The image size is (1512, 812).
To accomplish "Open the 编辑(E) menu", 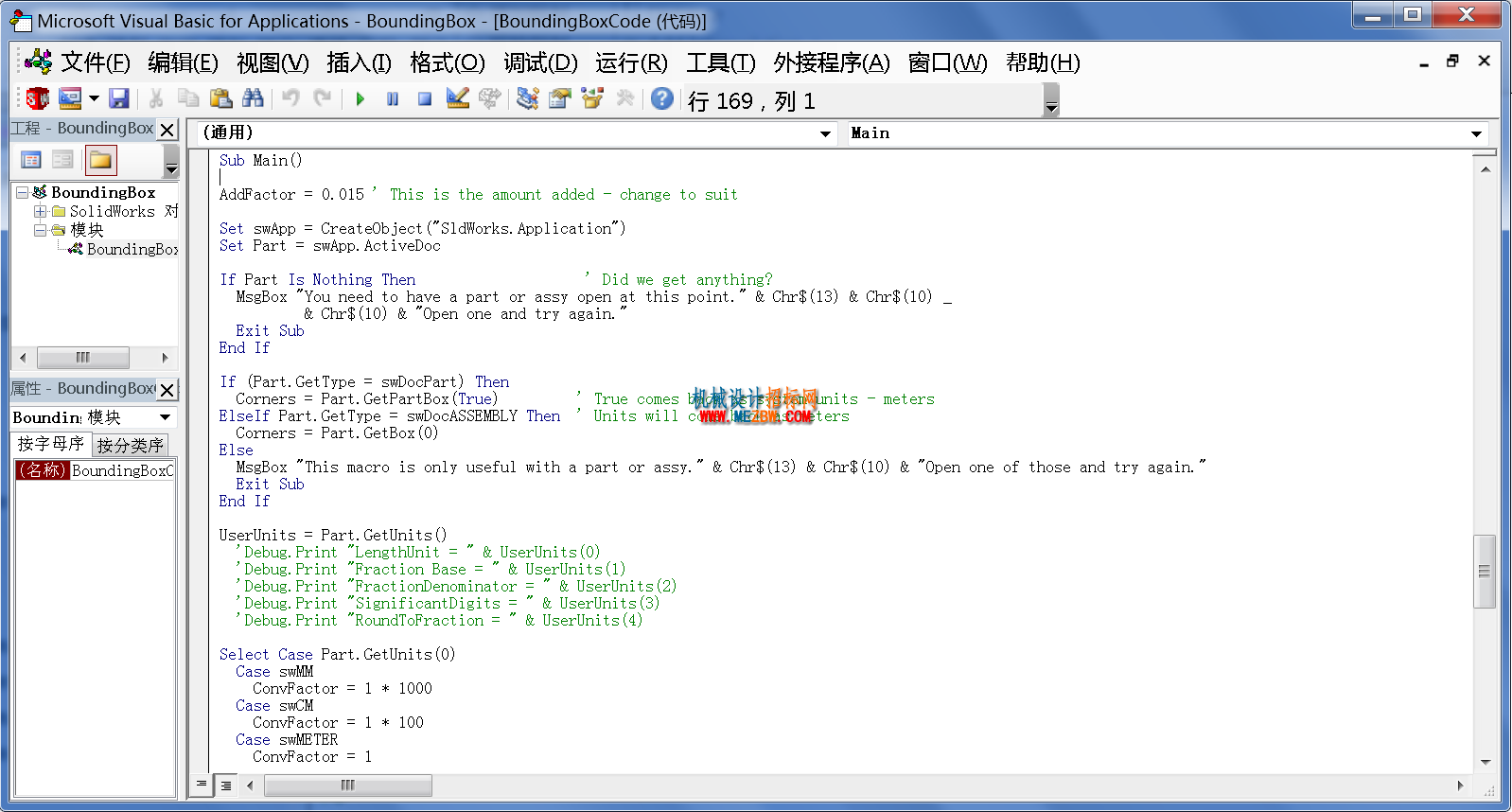I will click(x=183, y=62).
